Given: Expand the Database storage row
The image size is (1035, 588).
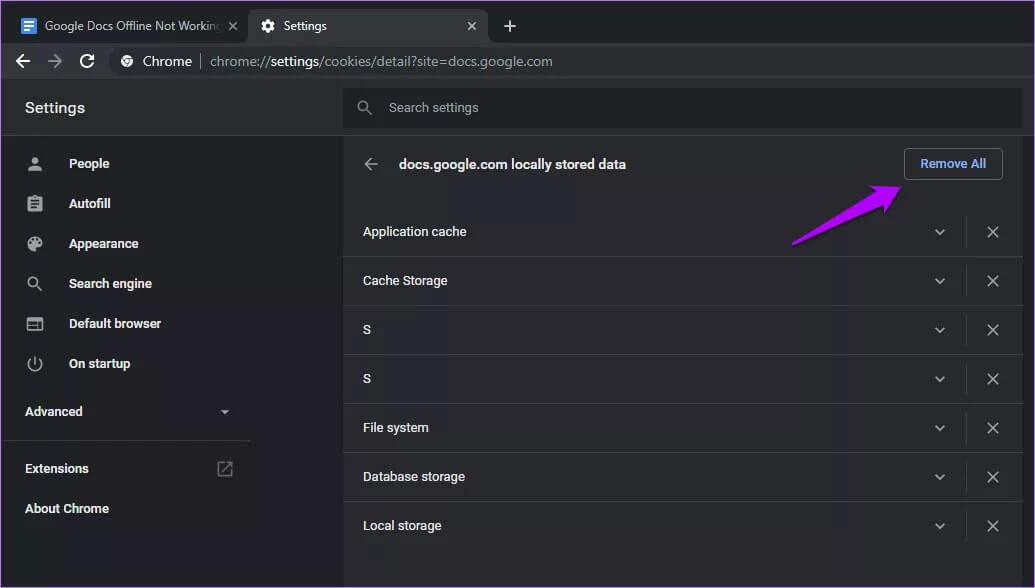Looking at the screenshot, I should 940,477.
